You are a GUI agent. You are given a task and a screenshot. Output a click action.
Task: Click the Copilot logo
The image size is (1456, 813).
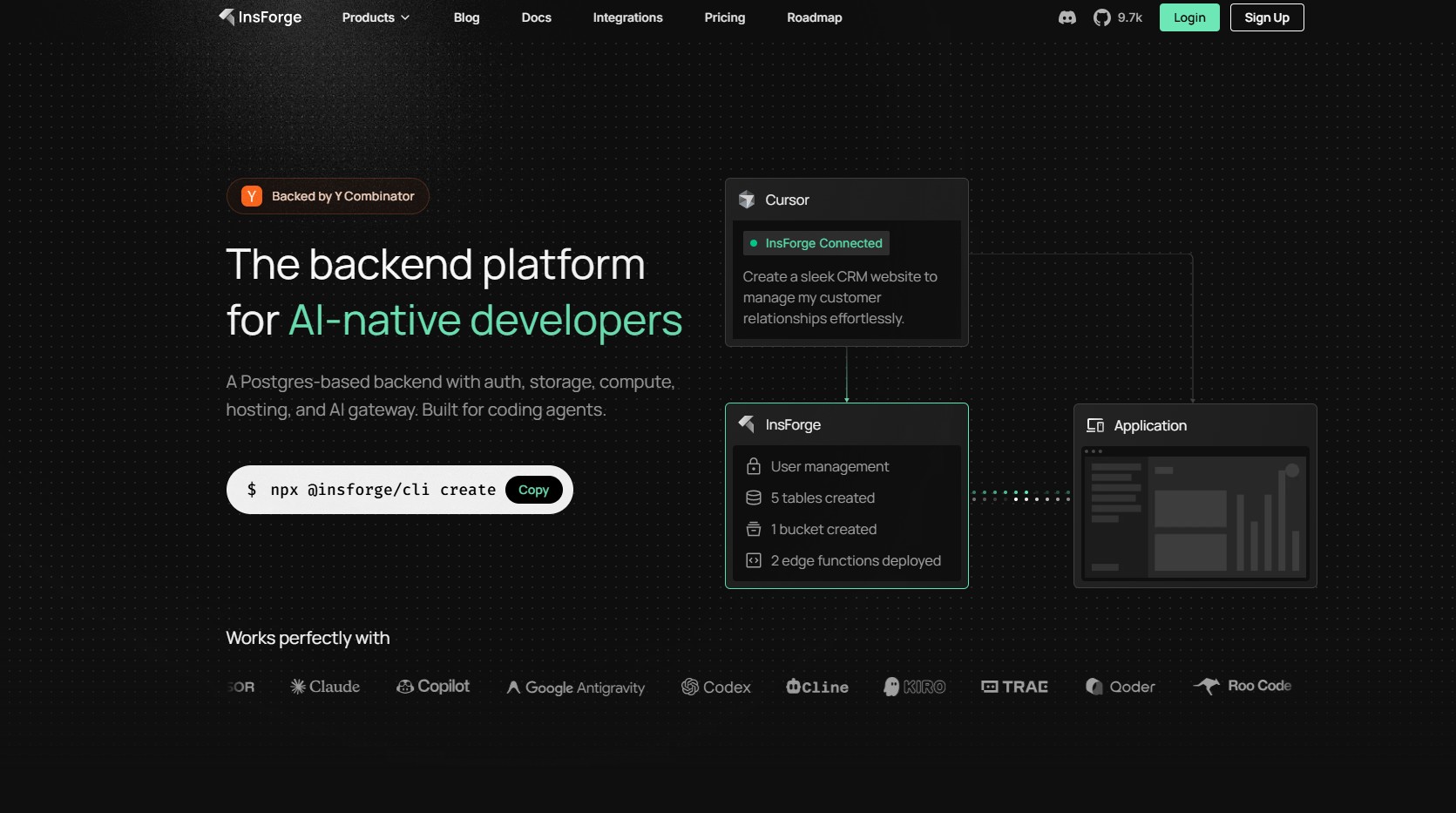(433, 687)
